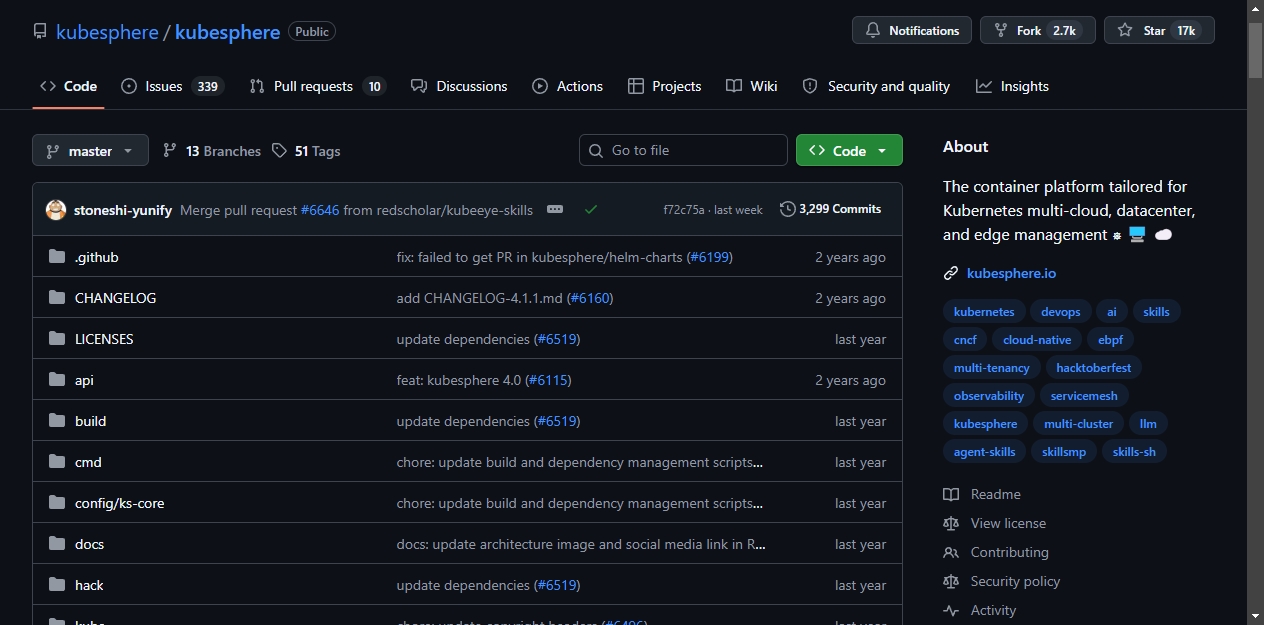
Task: Open the kubesphere.io website link
Action: [x=1011, y=273]
